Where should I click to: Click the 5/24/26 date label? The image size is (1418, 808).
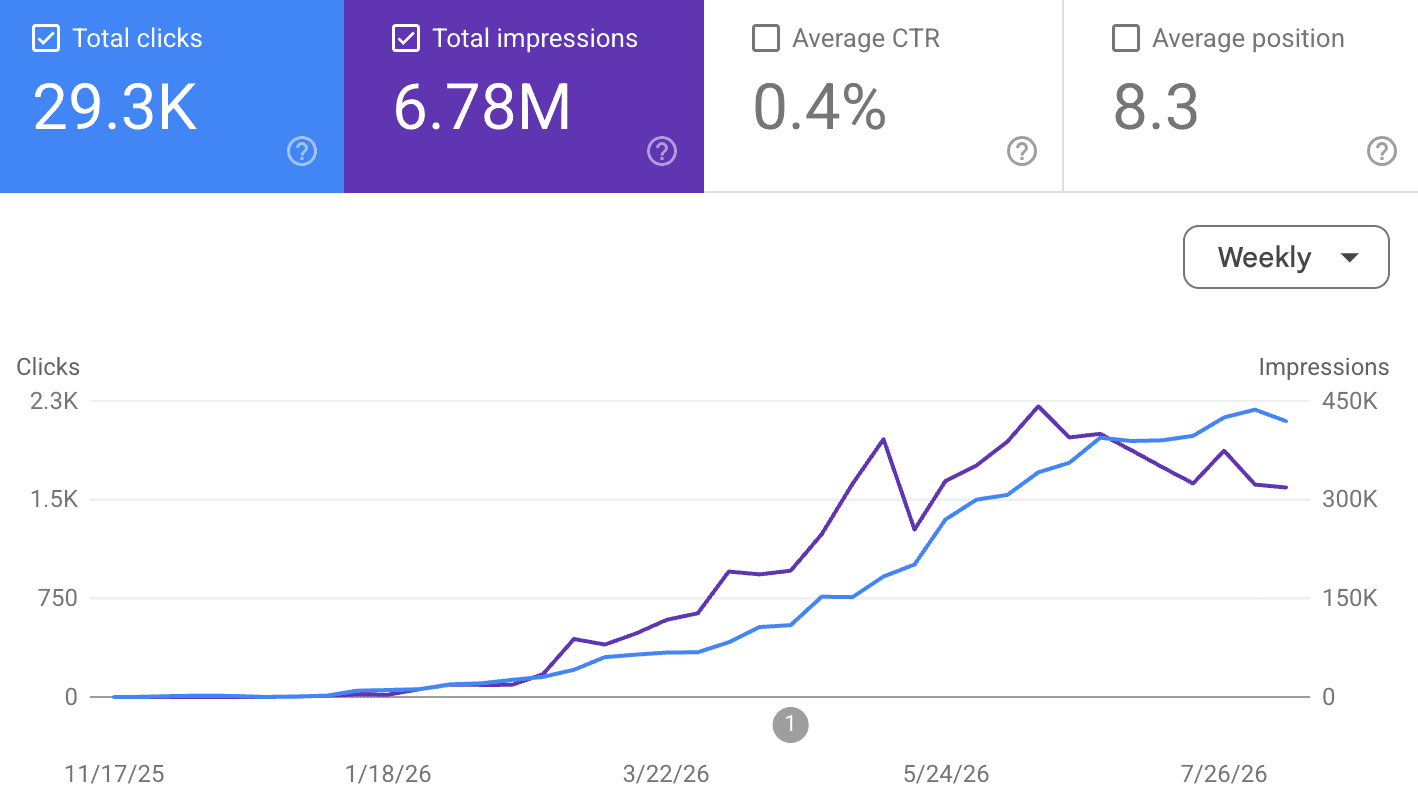pos(946,774)
